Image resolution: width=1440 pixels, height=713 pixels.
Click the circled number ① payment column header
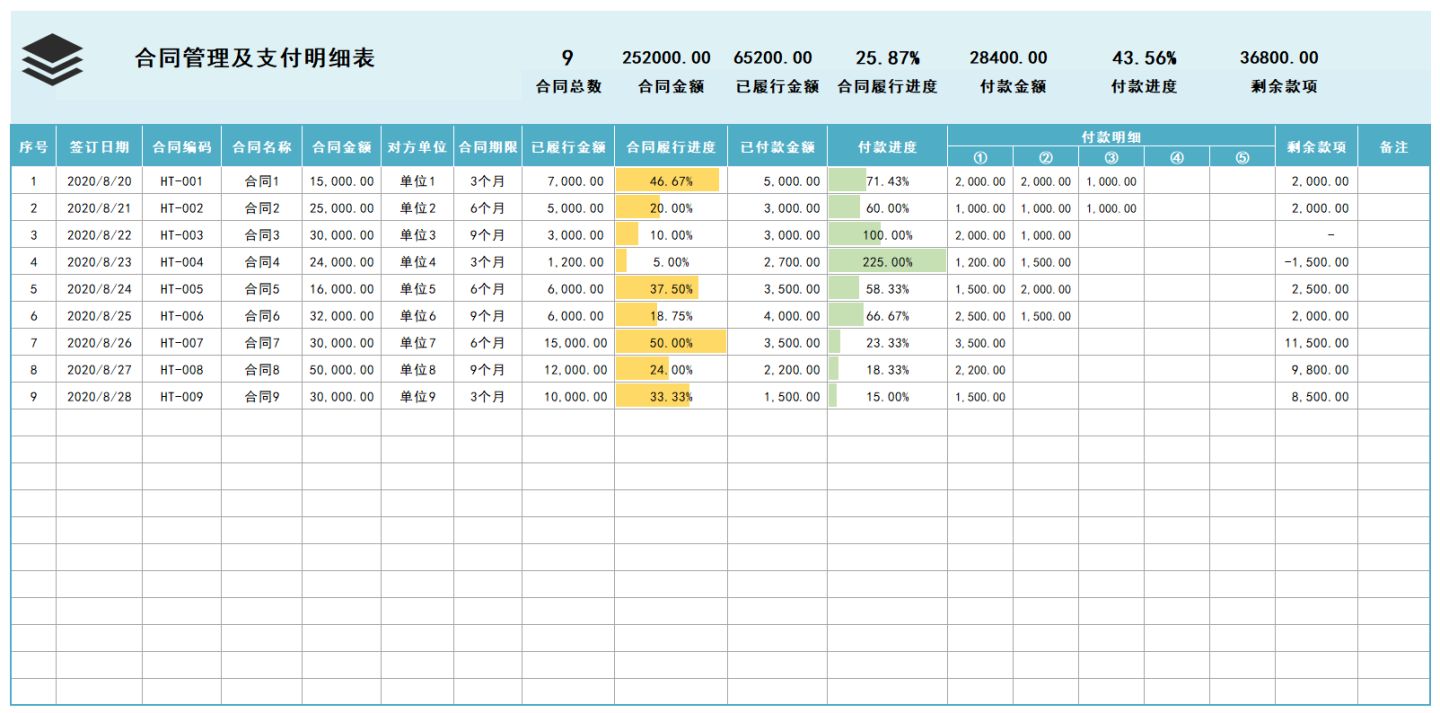tap(980, 157)
